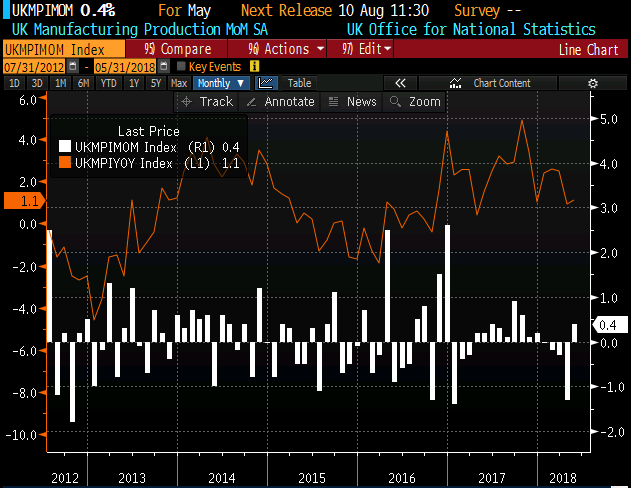Activate the Track crosshair tool
This screenshot has height=488, width=631.
pos(207,102)
